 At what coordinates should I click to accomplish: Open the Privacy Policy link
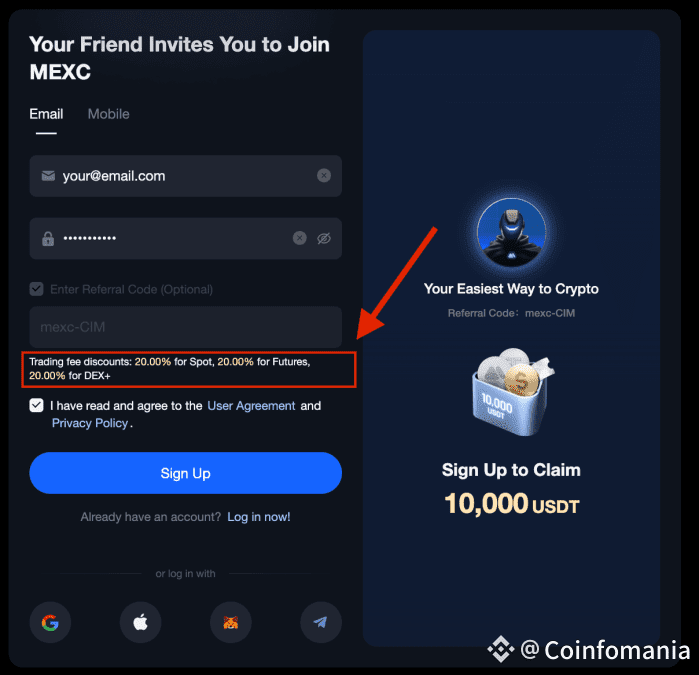click(90, 423)
